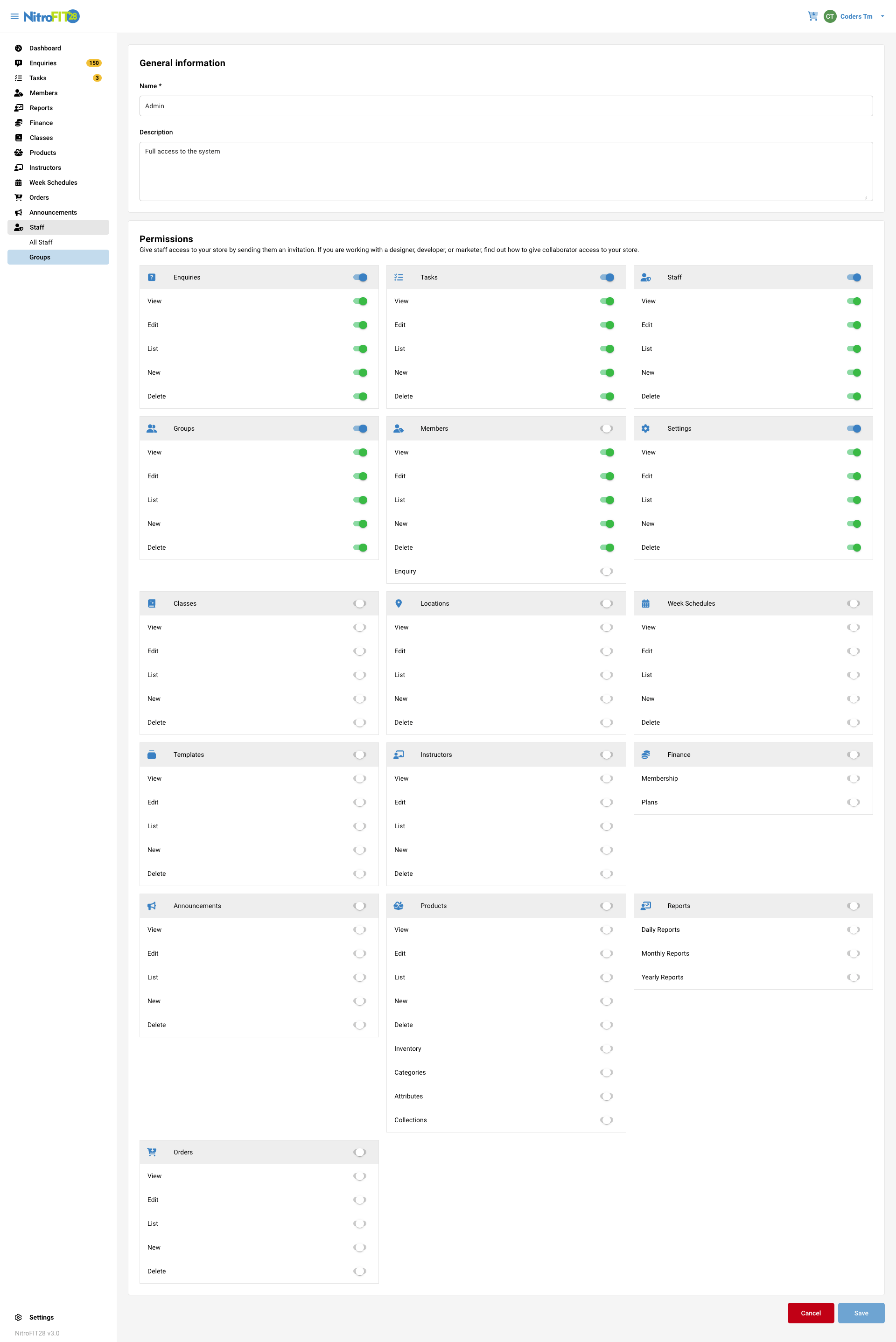Select the Enquiries sidebar icon
The image size is (896, 1342).
click(18, 63)
